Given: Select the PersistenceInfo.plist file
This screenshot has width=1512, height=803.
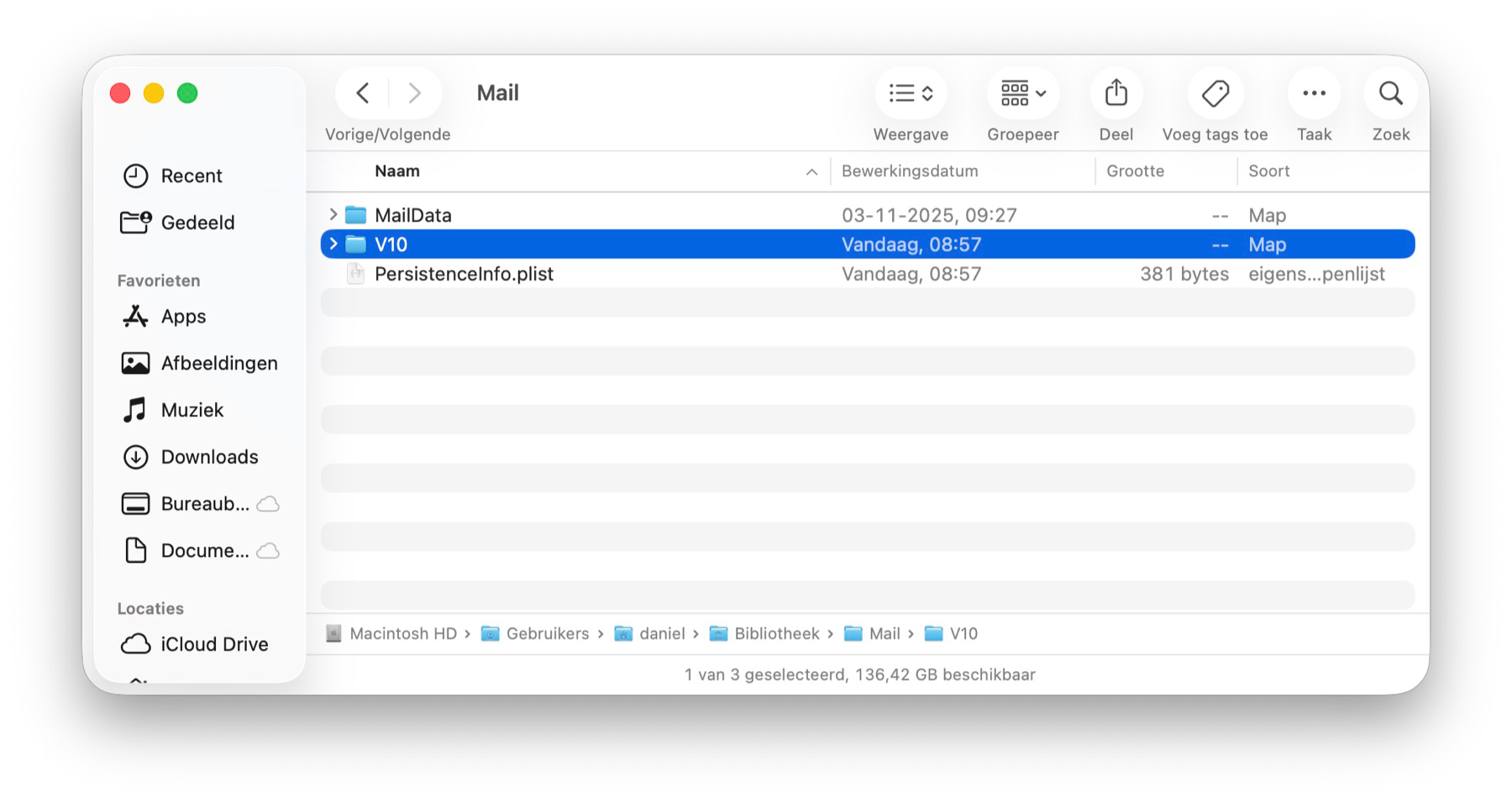Looking at the screenshot, I should tap(868, 274).
